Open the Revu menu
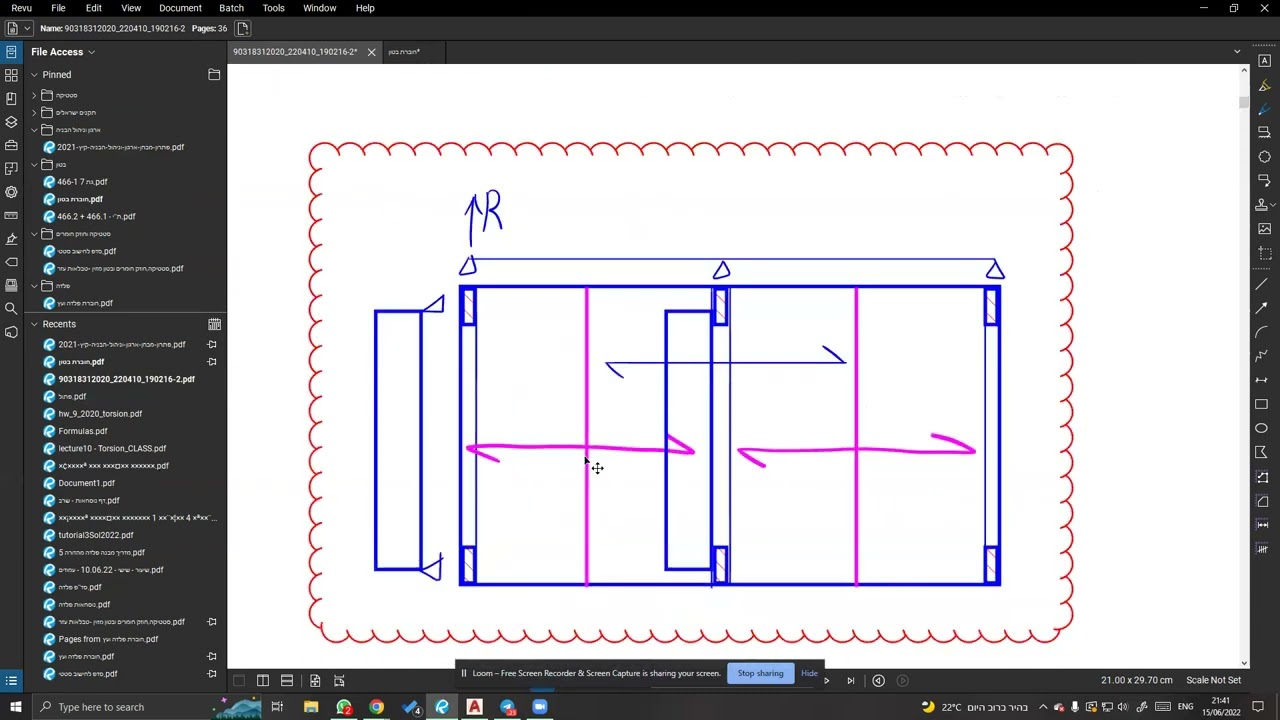The height and width of the screenshot is (720, 1280). pyautogui.click(x=21, y=8)
